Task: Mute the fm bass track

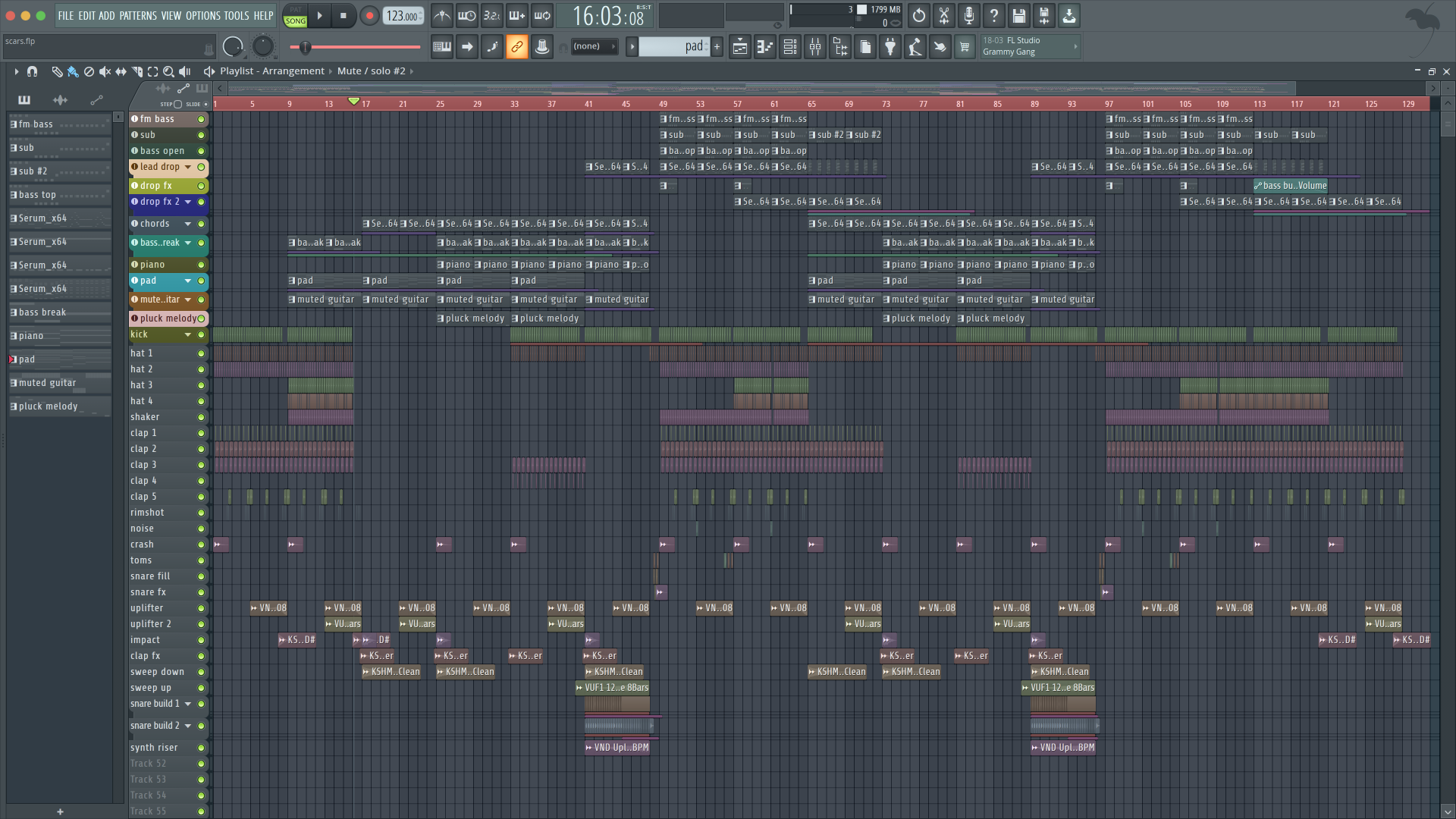Action: tap(201, 119)
